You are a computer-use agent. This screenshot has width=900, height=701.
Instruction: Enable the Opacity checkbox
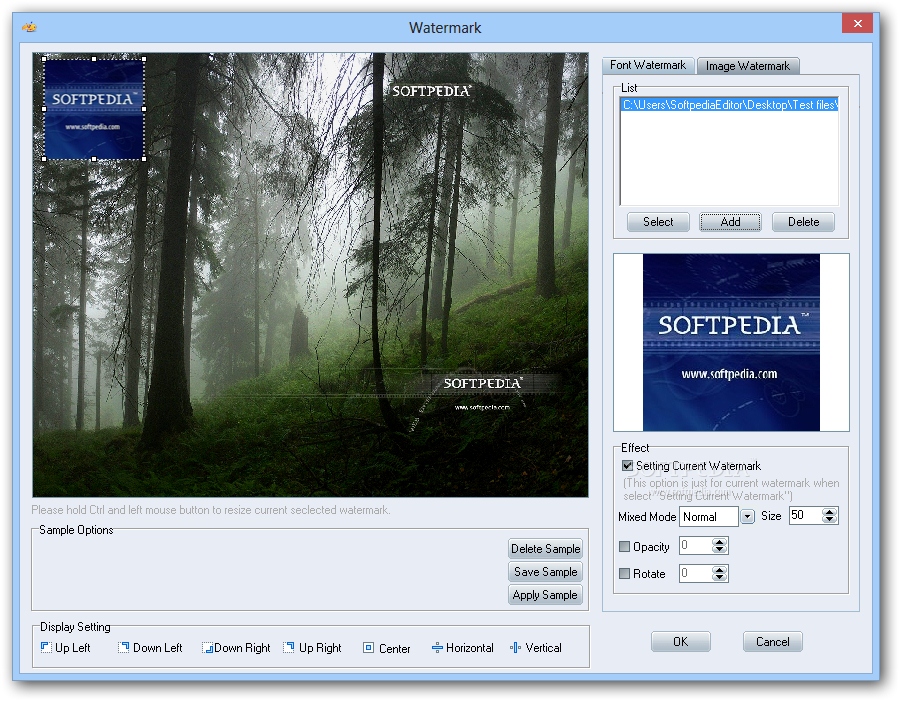point(624,547)
